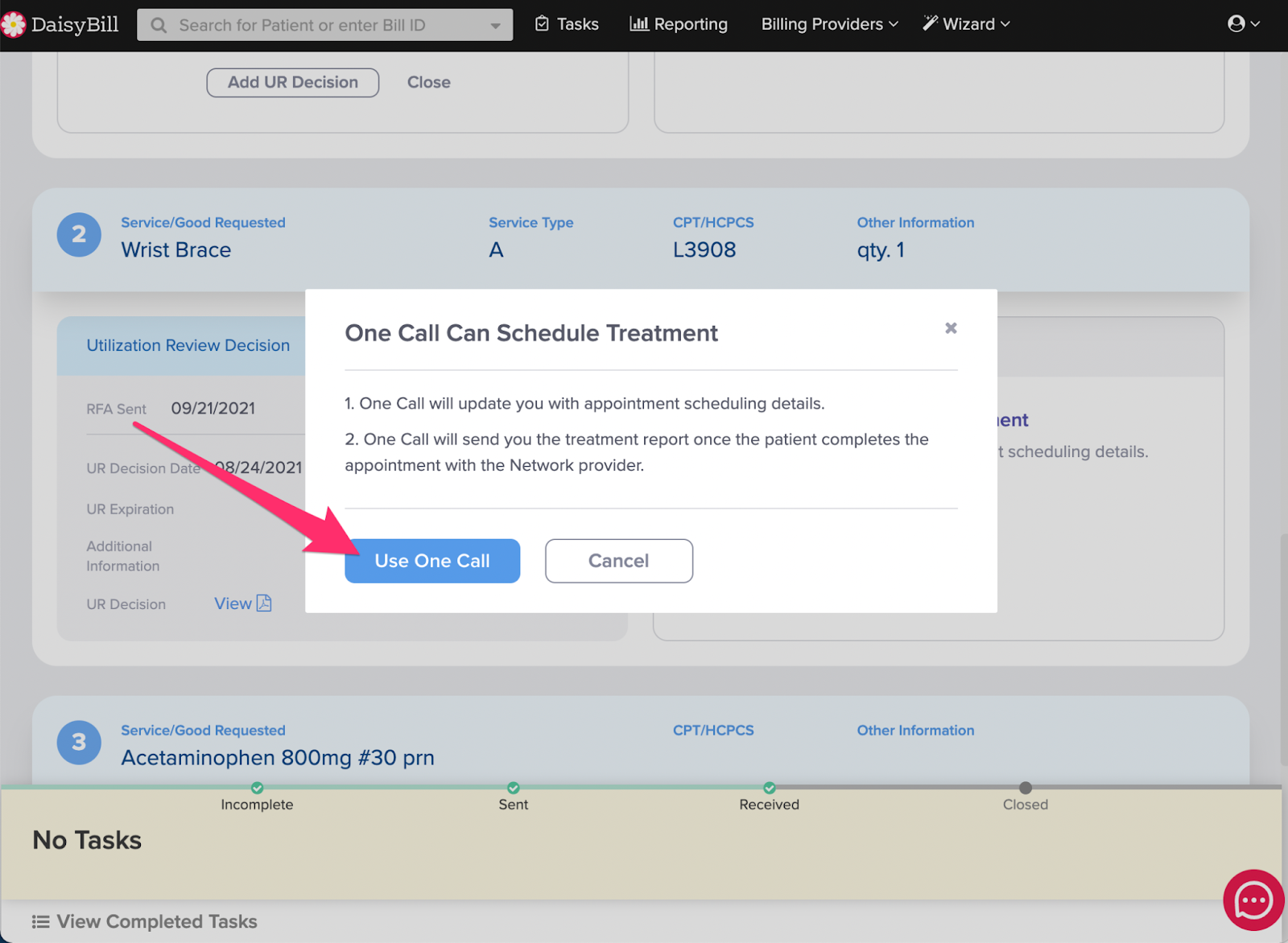This screenshot has width=1288, height=943.
Task: Open the UR Decision PDF icon
Action: [x=264, y=603]
